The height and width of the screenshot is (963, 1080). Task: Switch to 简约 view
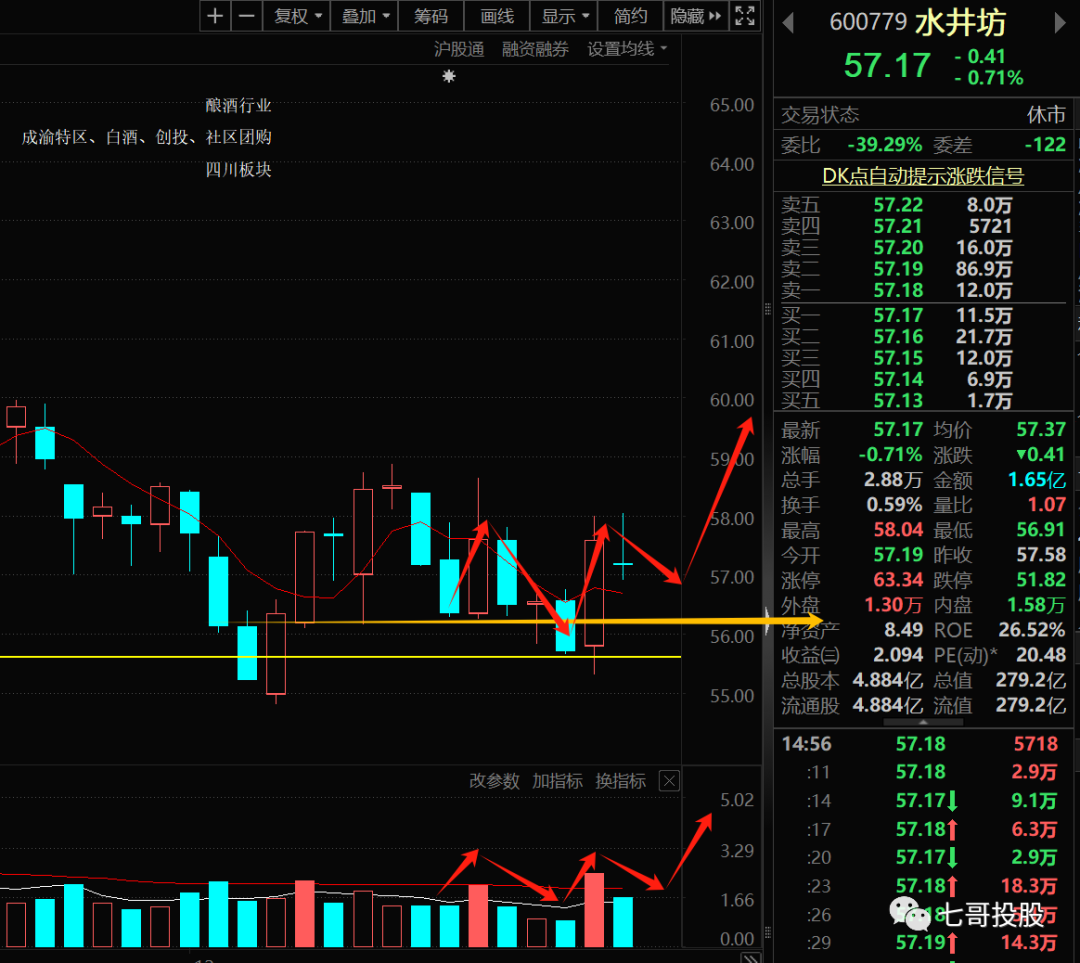pos(630,15)
